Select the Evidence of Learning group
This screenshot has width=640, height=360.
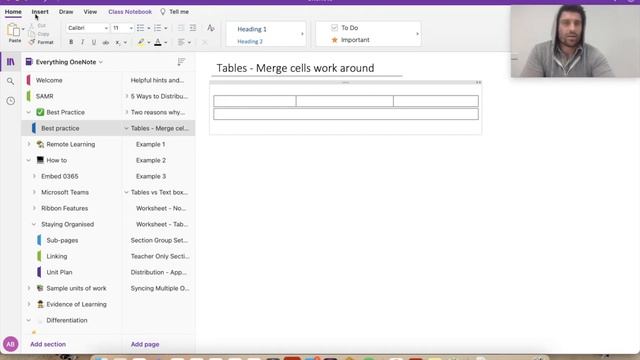(x=76, y=304)
